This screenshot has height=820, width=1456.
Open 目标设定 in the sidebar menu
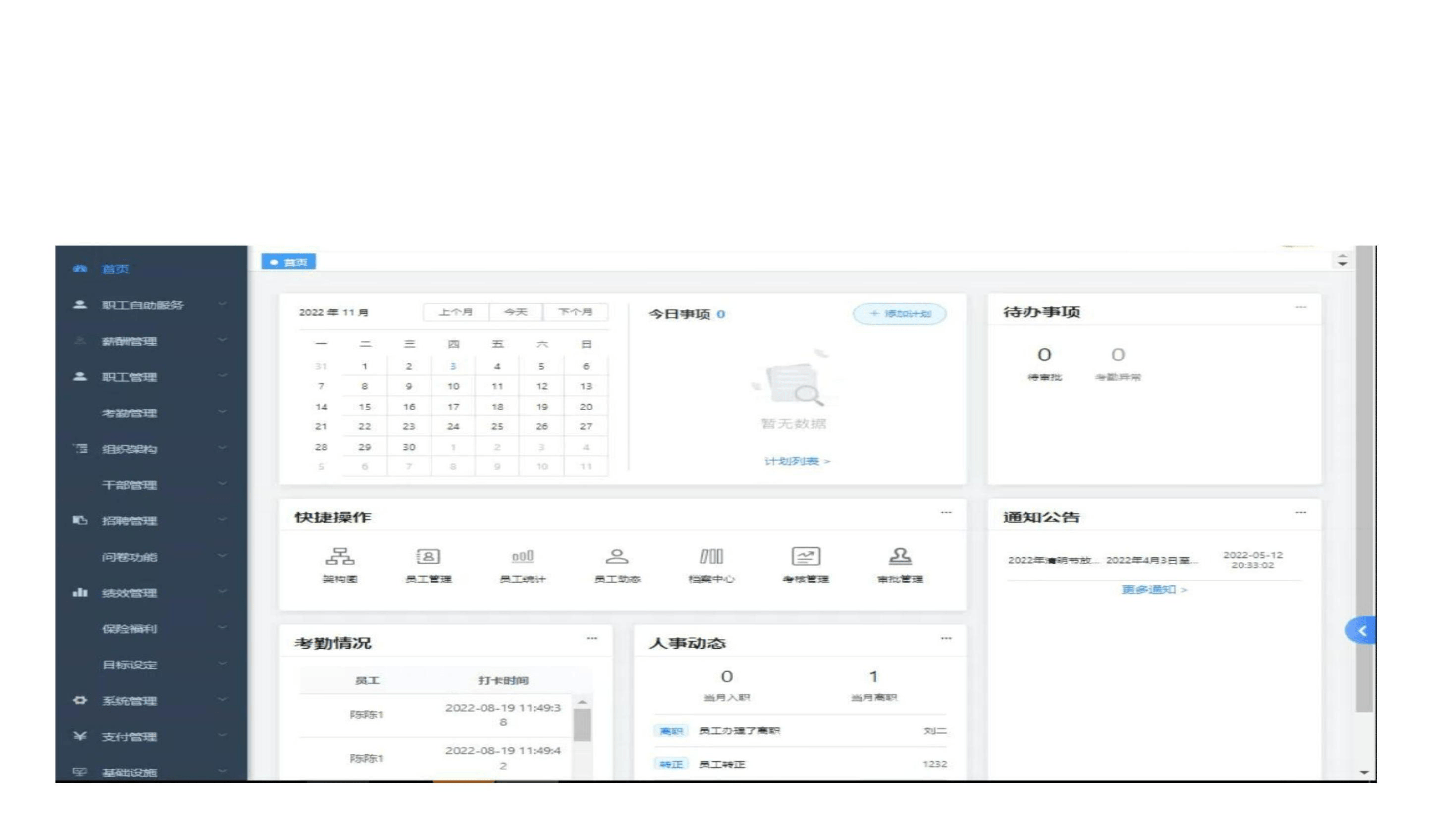click(x=129, y=665)
